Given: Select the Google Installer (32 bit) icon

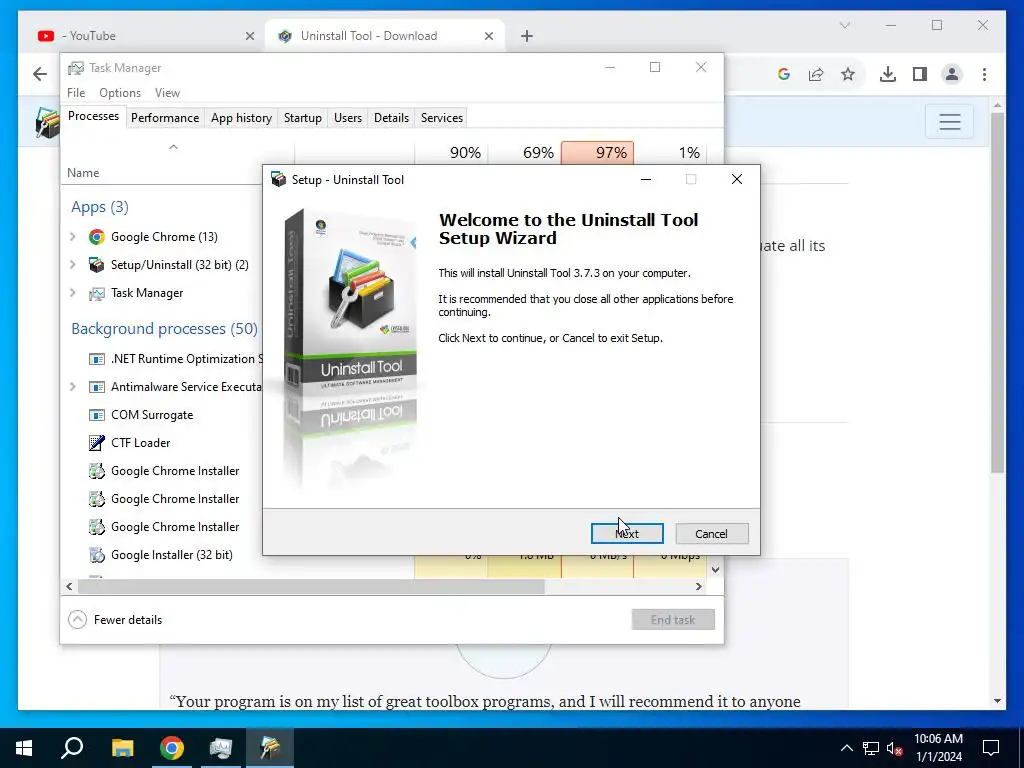Looking at the screenshot, I should [x=97, y=555].
